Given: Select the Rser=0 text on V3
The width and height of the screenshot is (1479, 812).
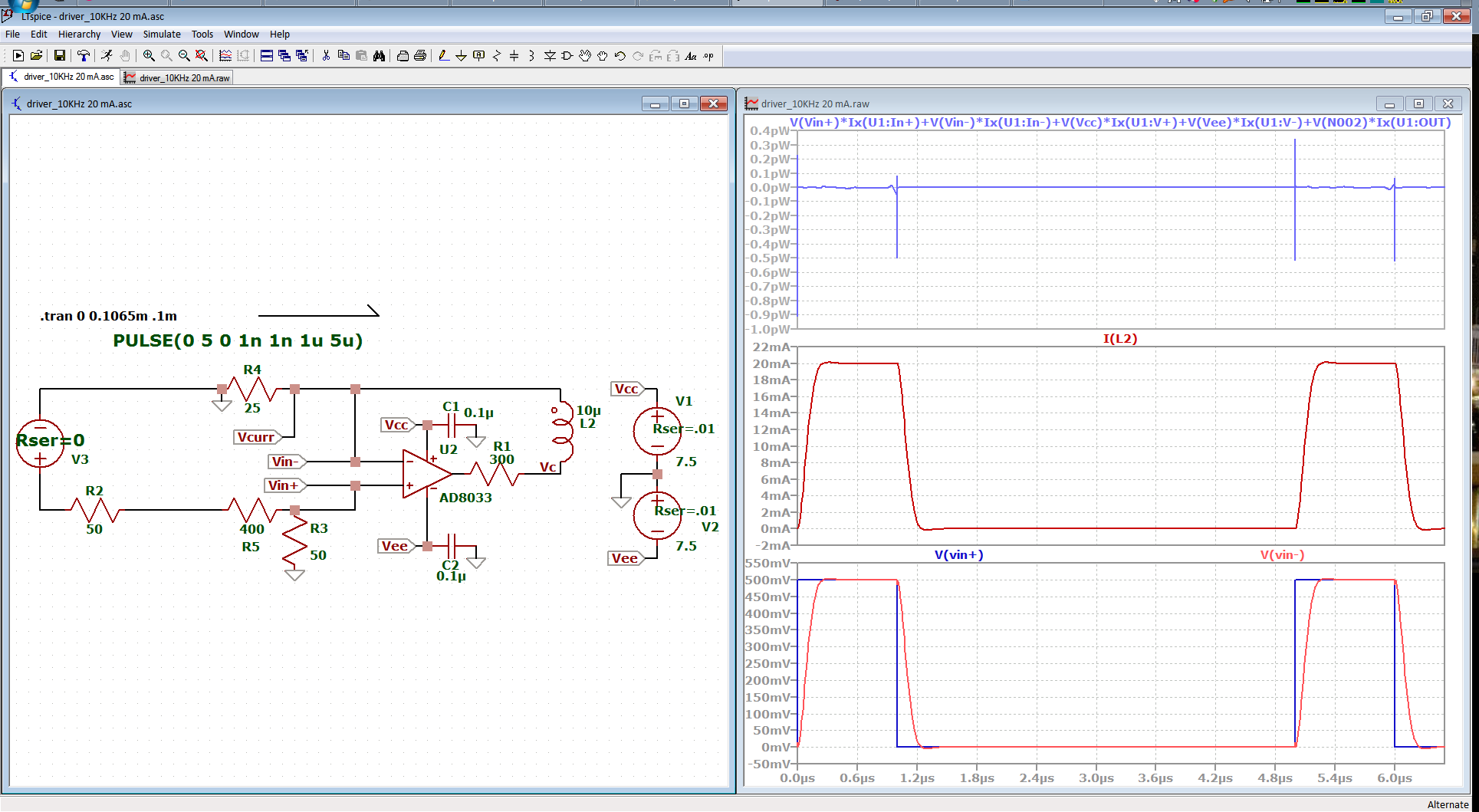Looking at the screenshot, I should (51, 440).
